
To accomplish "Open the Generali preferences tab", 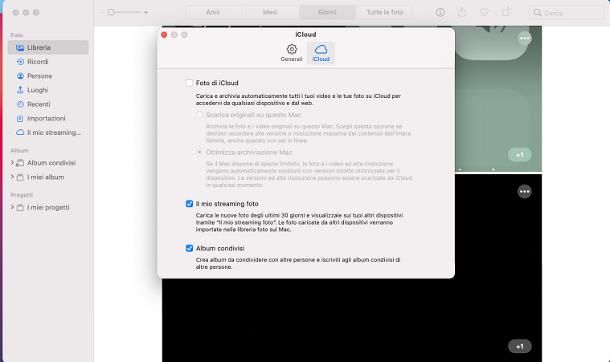I will click(x=291, y=53).
